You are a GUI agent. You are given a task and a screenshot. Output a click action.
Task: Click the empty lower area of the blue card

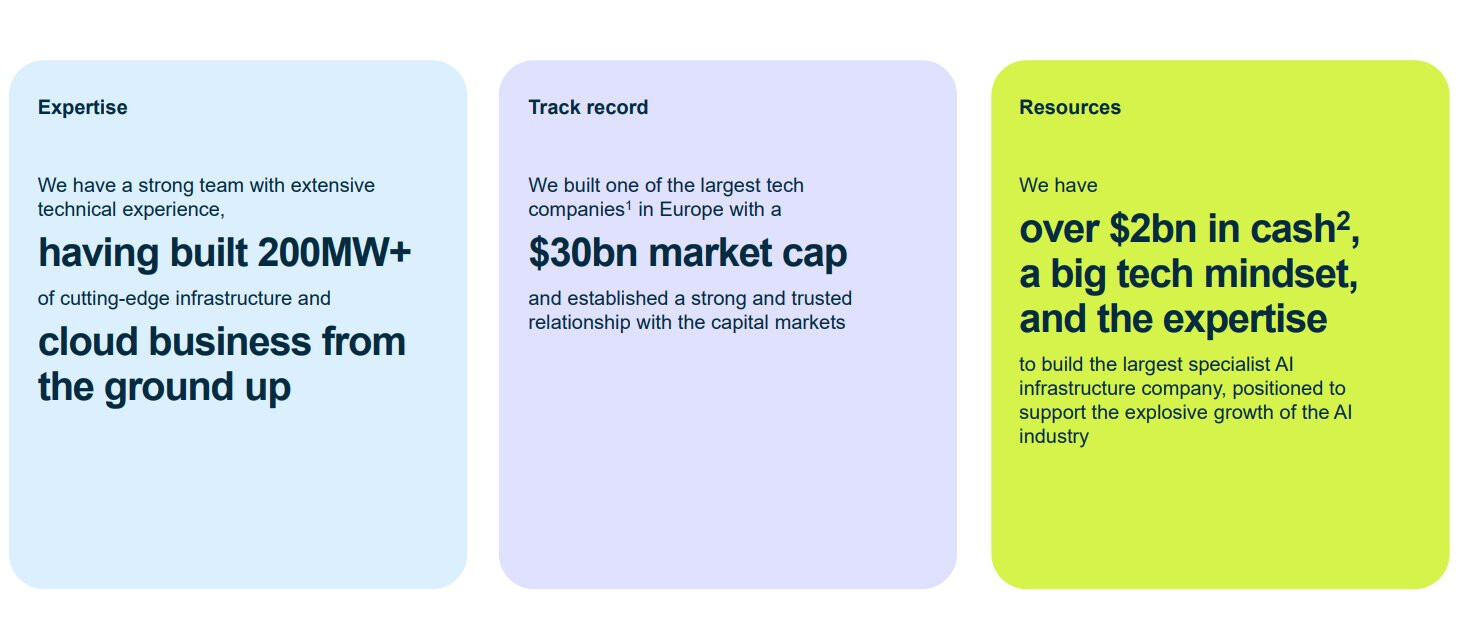click(237, 500)
